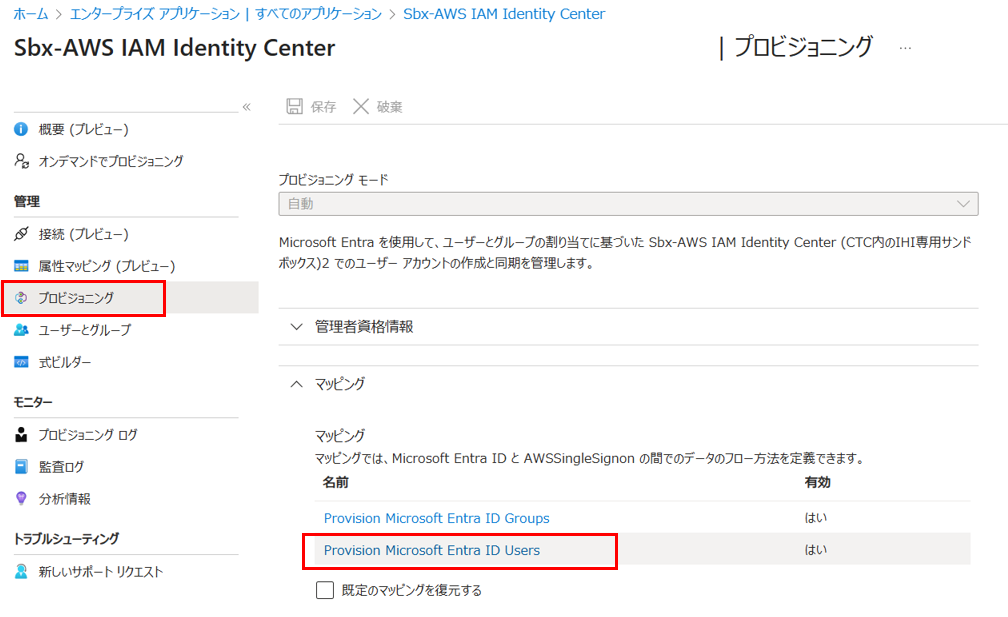Click the プロビジョニング ログ icon
This screenshot has height=617, width=1008.
point(21,435)
